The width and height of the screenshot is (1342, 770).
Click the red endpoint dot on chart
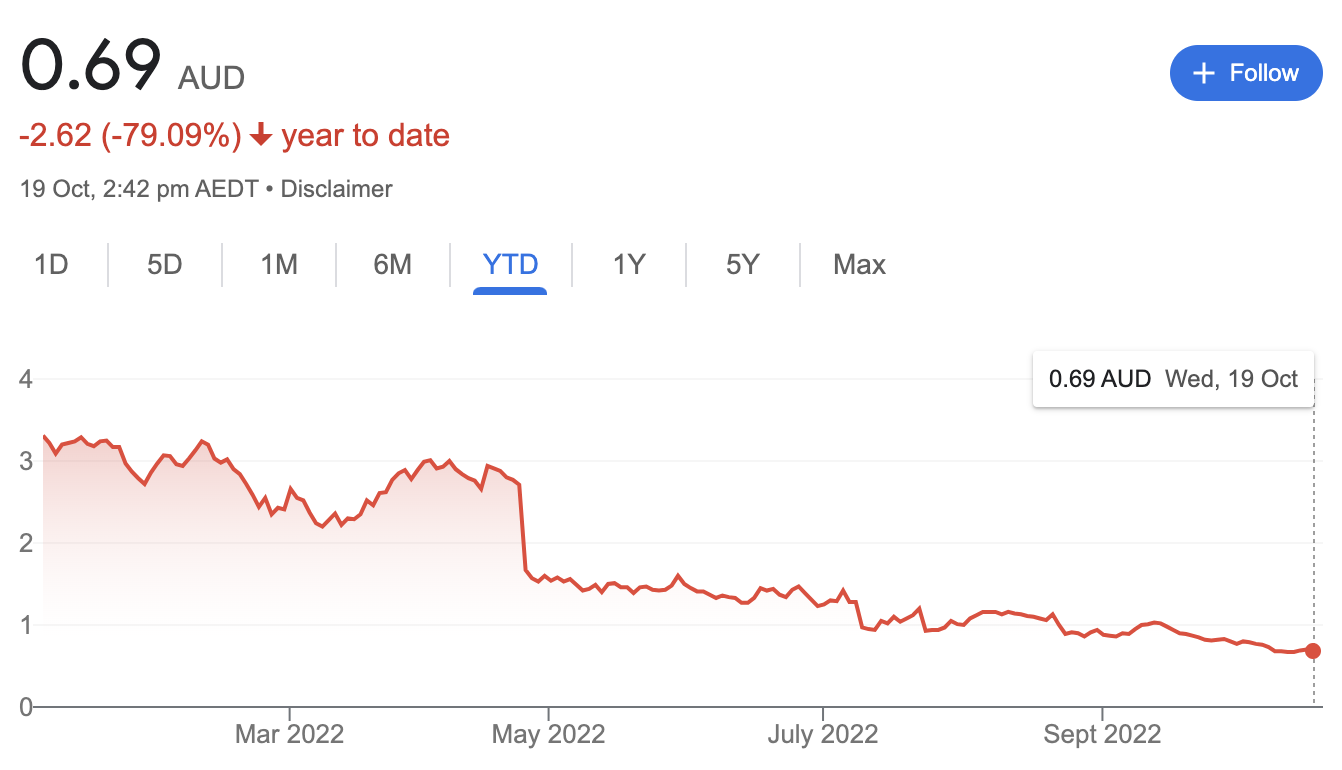[x=1313, y=651]
